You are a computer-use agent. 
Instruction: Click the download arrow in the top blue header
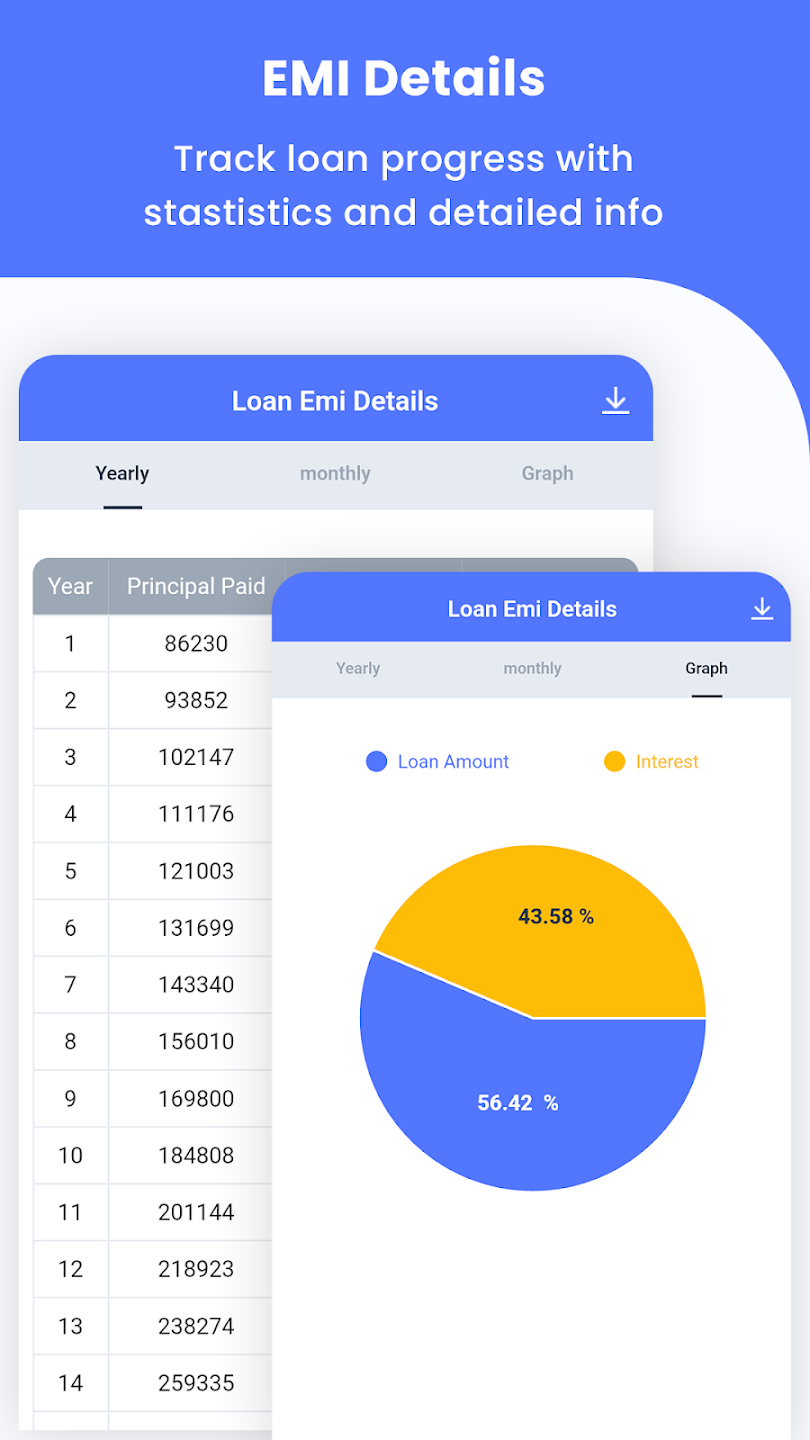[x=616, y=400]
